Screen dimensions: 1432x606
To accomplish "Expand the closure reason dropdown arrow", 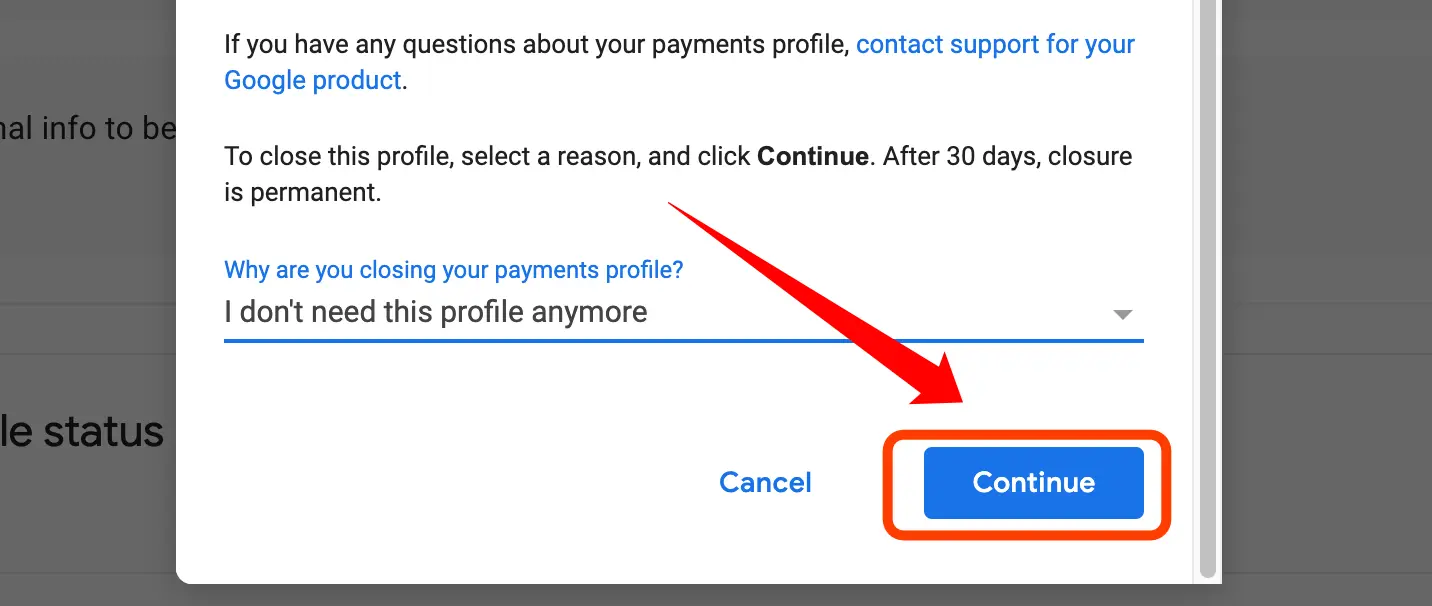I will click(x=1122, y=314).
